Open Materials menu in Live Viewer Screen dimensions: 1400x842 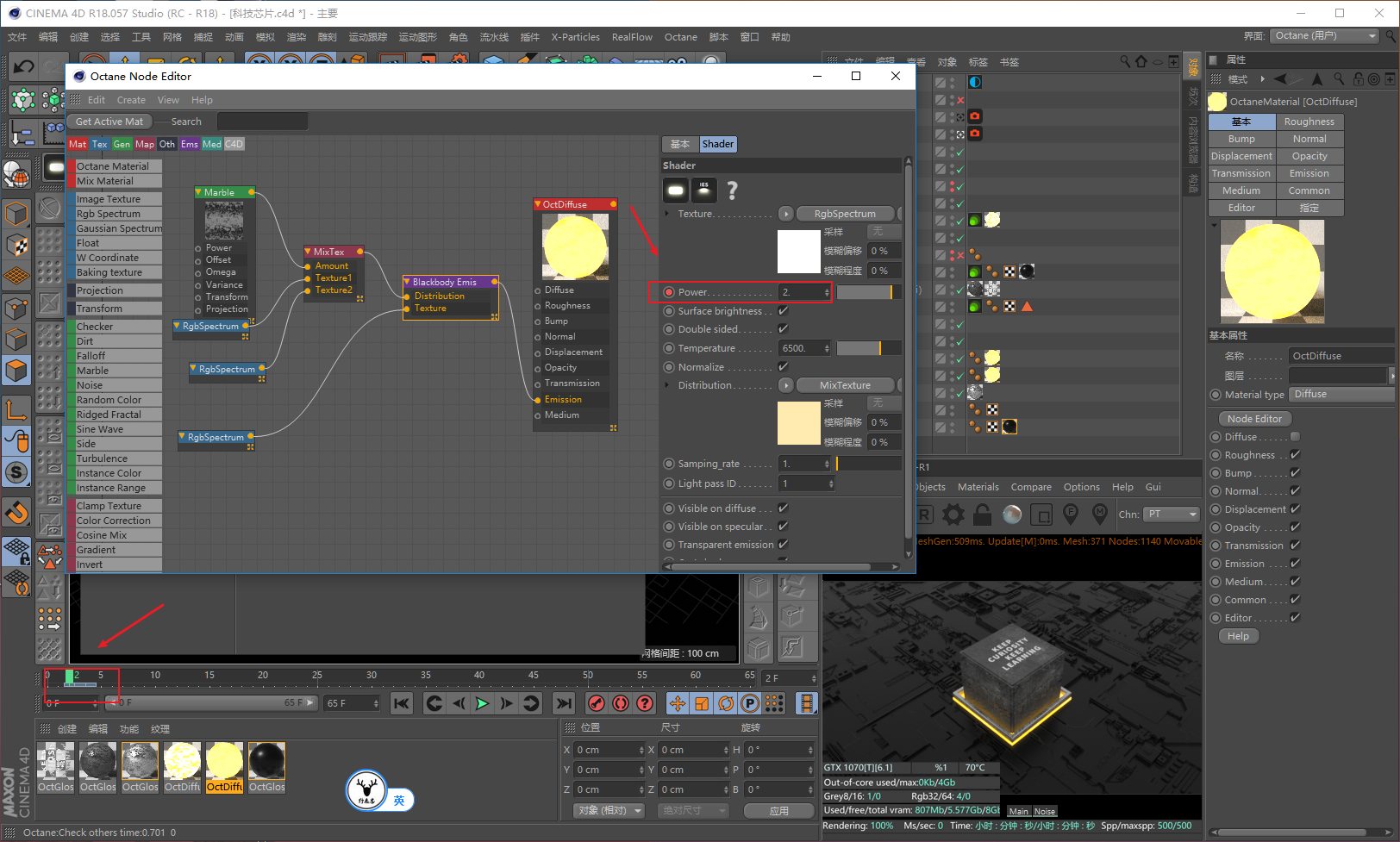click(978, 487)
